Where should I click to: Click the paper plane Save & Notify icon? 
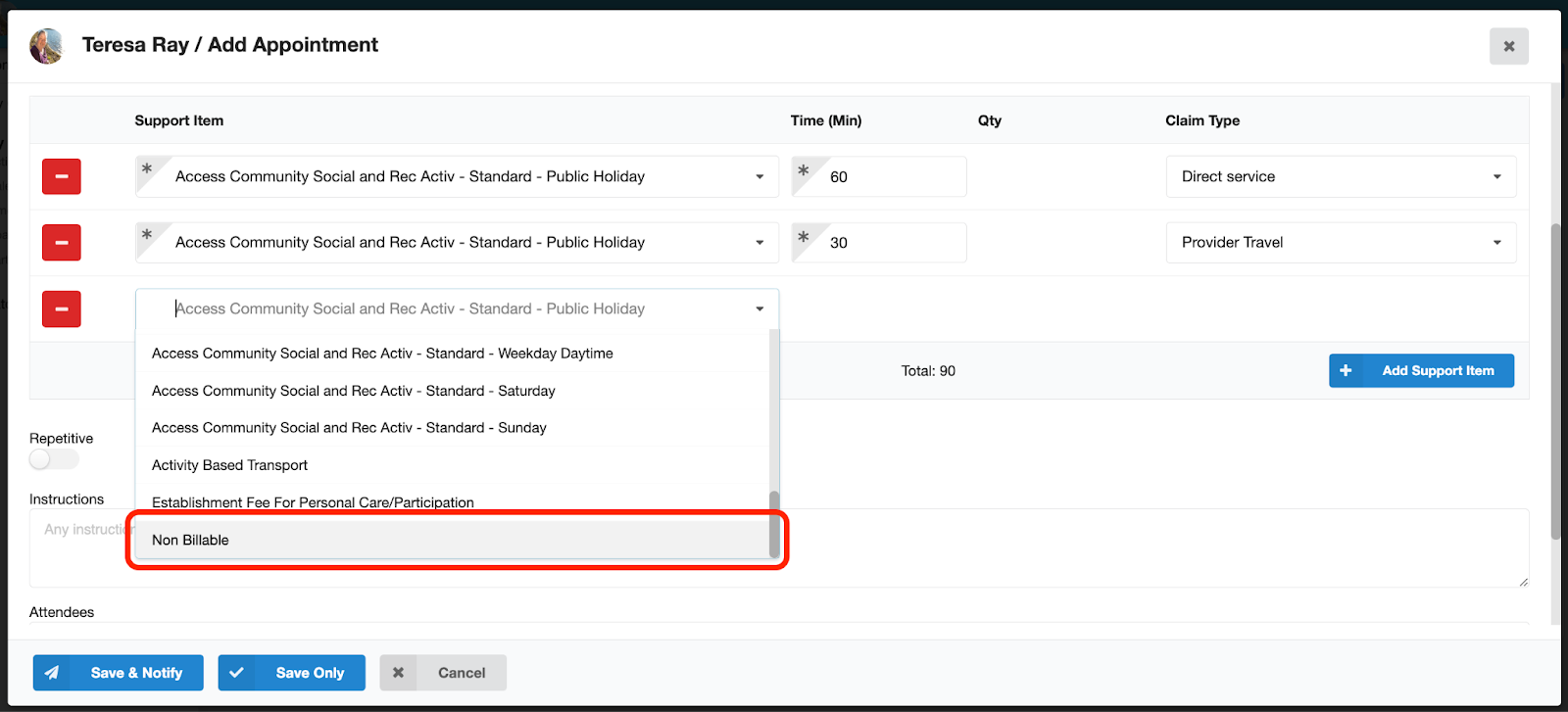tap(52, 673)
